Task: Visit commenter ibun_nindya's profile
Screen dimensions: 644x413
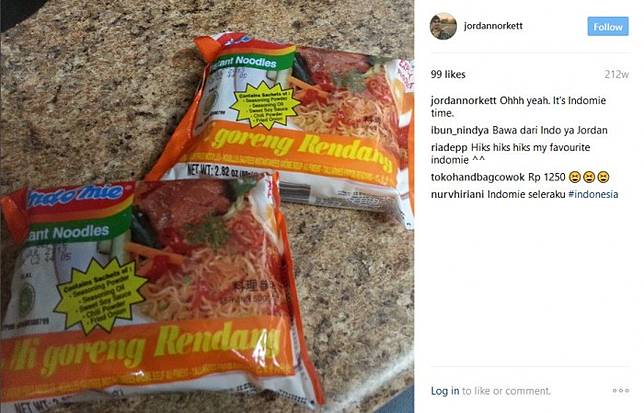Action: coord(460,130)
